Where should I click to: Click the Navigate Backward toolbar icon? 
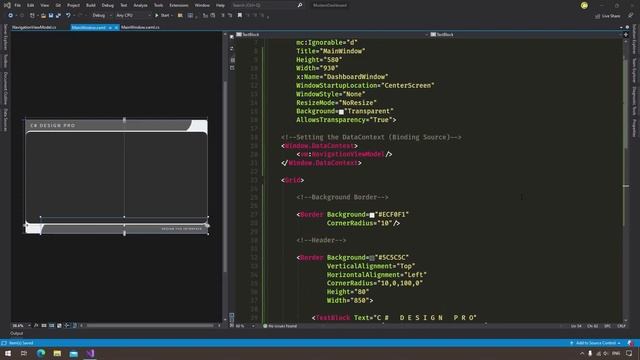[x=11, y=16]
